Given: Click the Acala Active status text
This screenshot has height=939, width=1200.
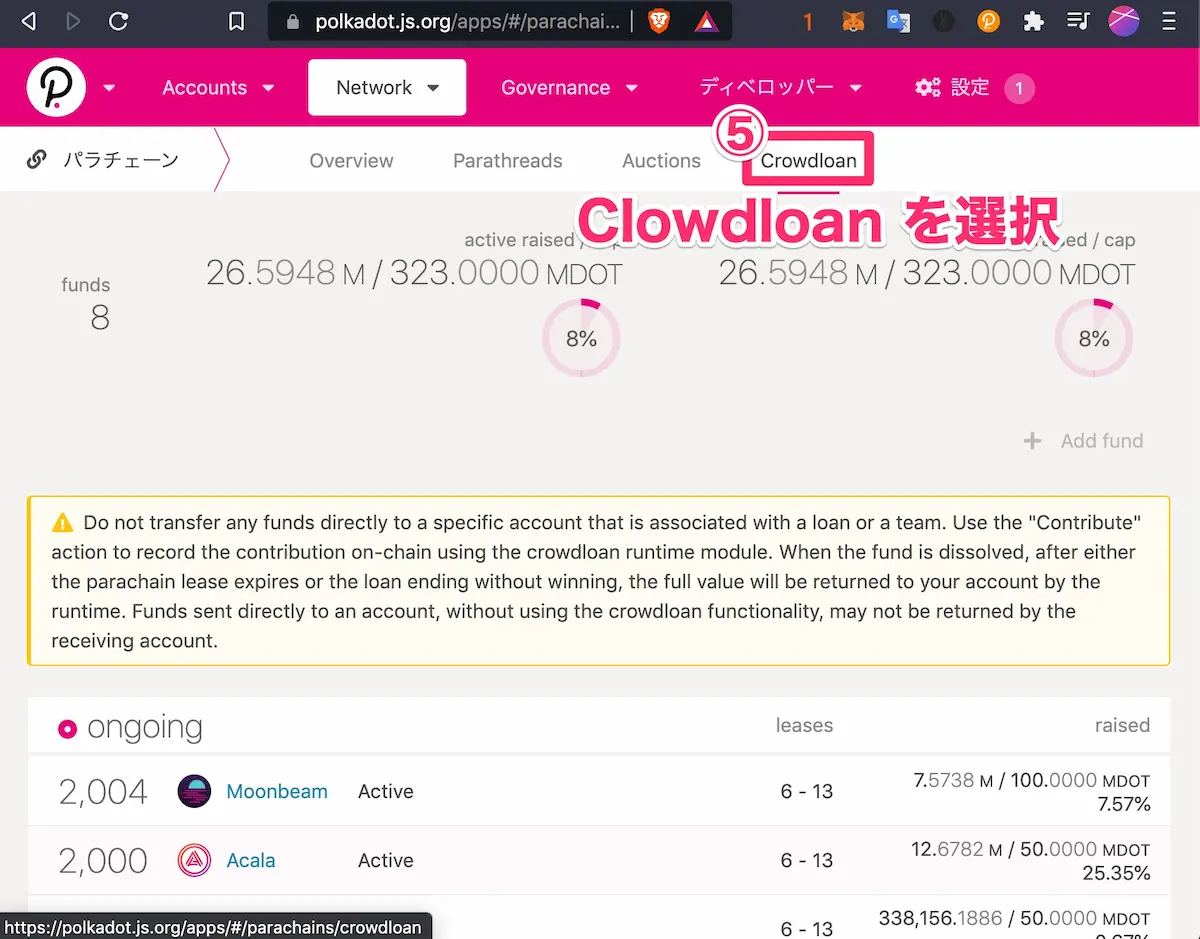Looking at the screenshot, I should pyautogui.click(x=386, y=860).
